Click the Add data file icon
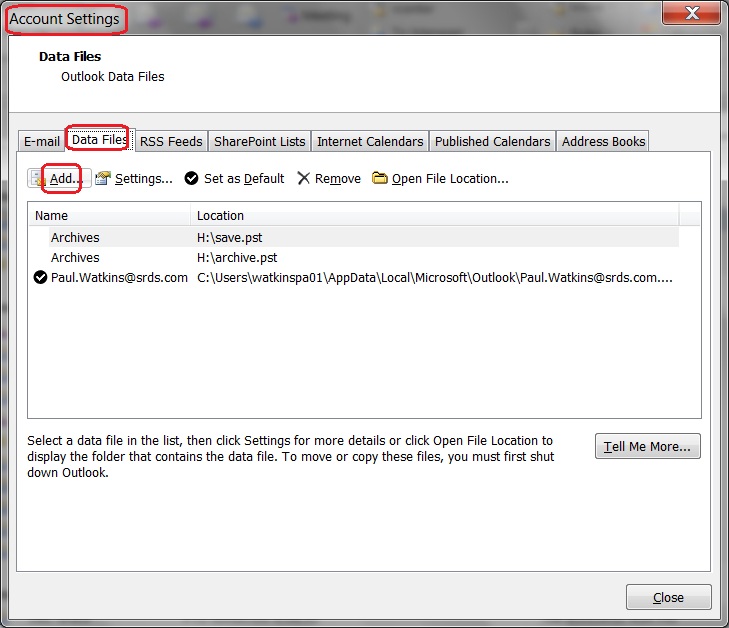Image resolution: width=729 pixels, height=628 pixels. 39,179
